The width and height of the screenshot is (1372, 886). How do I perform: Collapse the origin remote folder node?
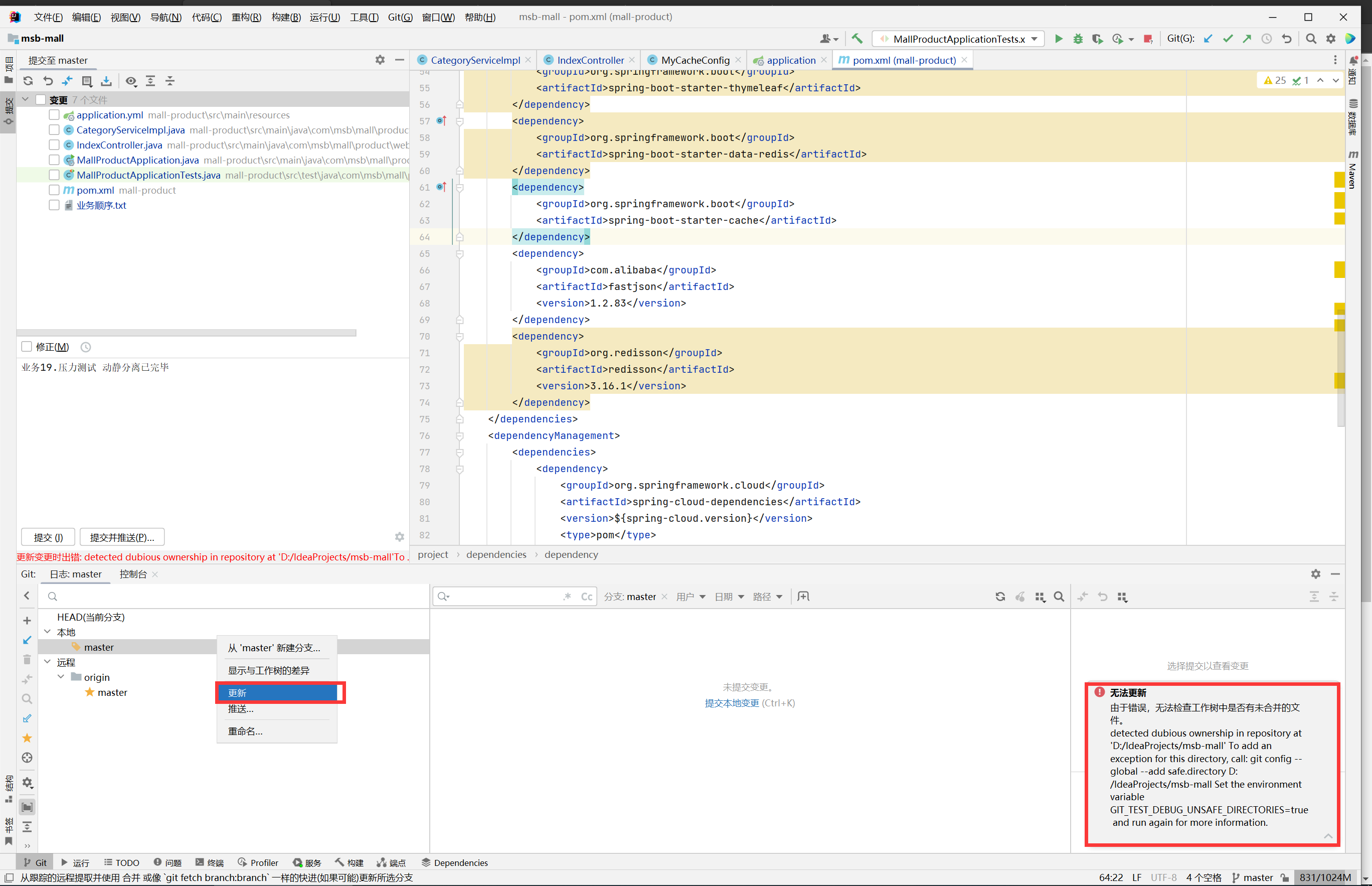pyautogui.click(x=61, y=677)
